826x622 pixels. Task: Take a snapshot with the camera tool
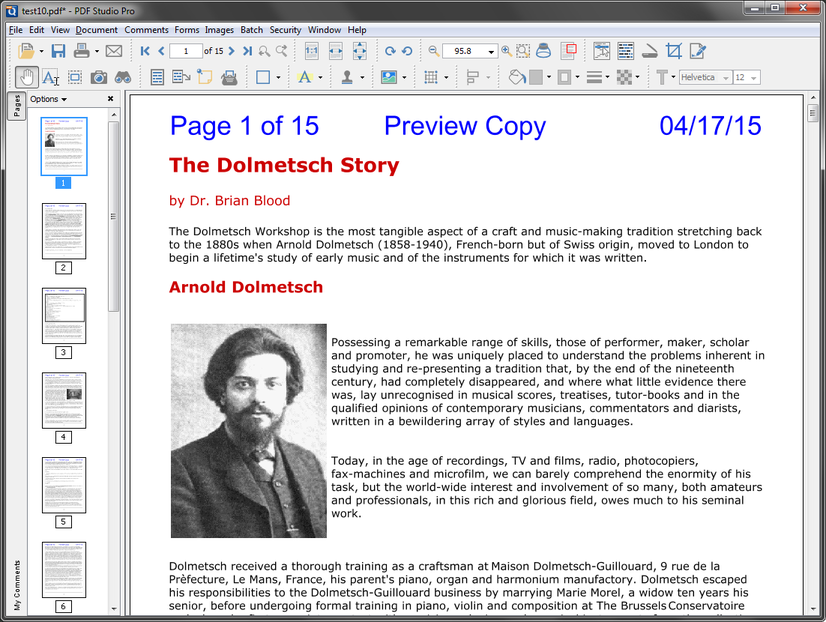99,77
